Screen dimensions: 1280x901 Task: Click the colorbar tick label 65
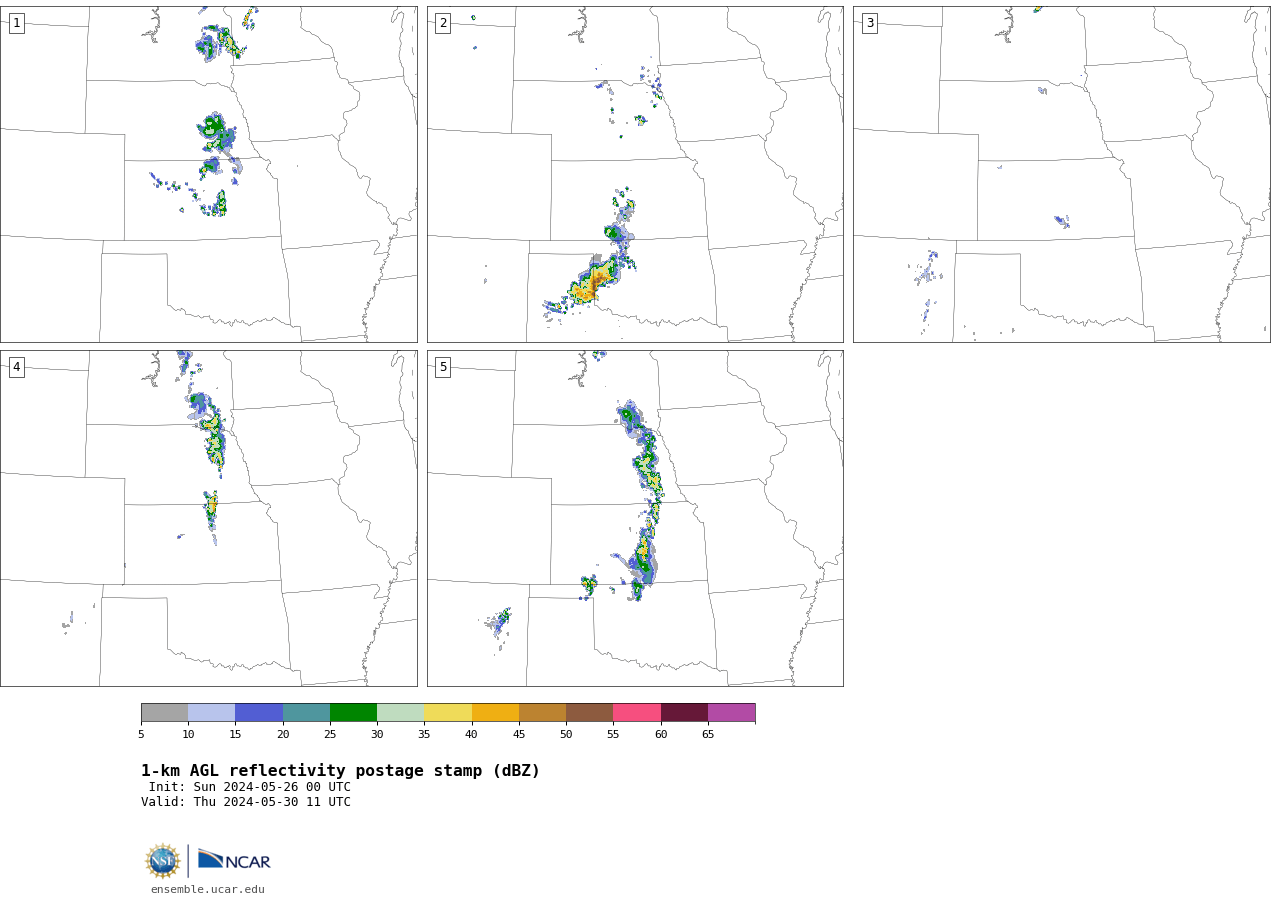[708, 735]
